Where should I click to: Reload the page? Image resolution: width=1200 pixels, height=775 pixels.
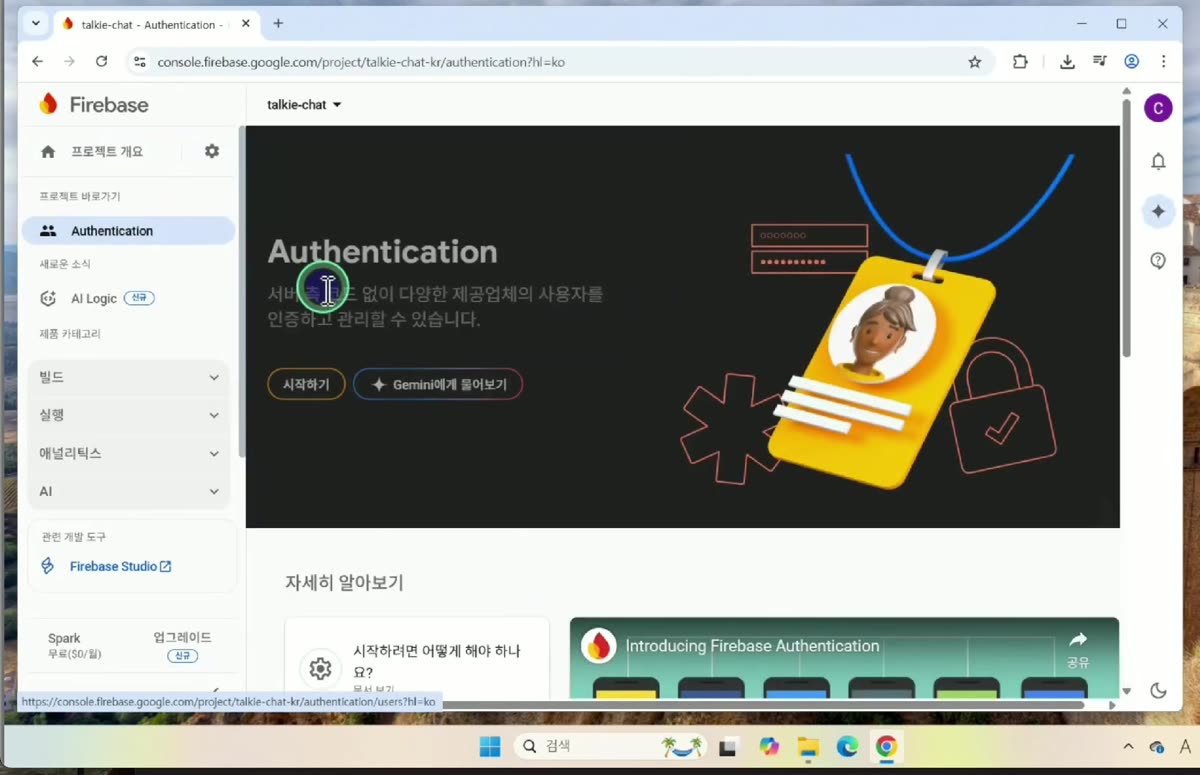101,62
